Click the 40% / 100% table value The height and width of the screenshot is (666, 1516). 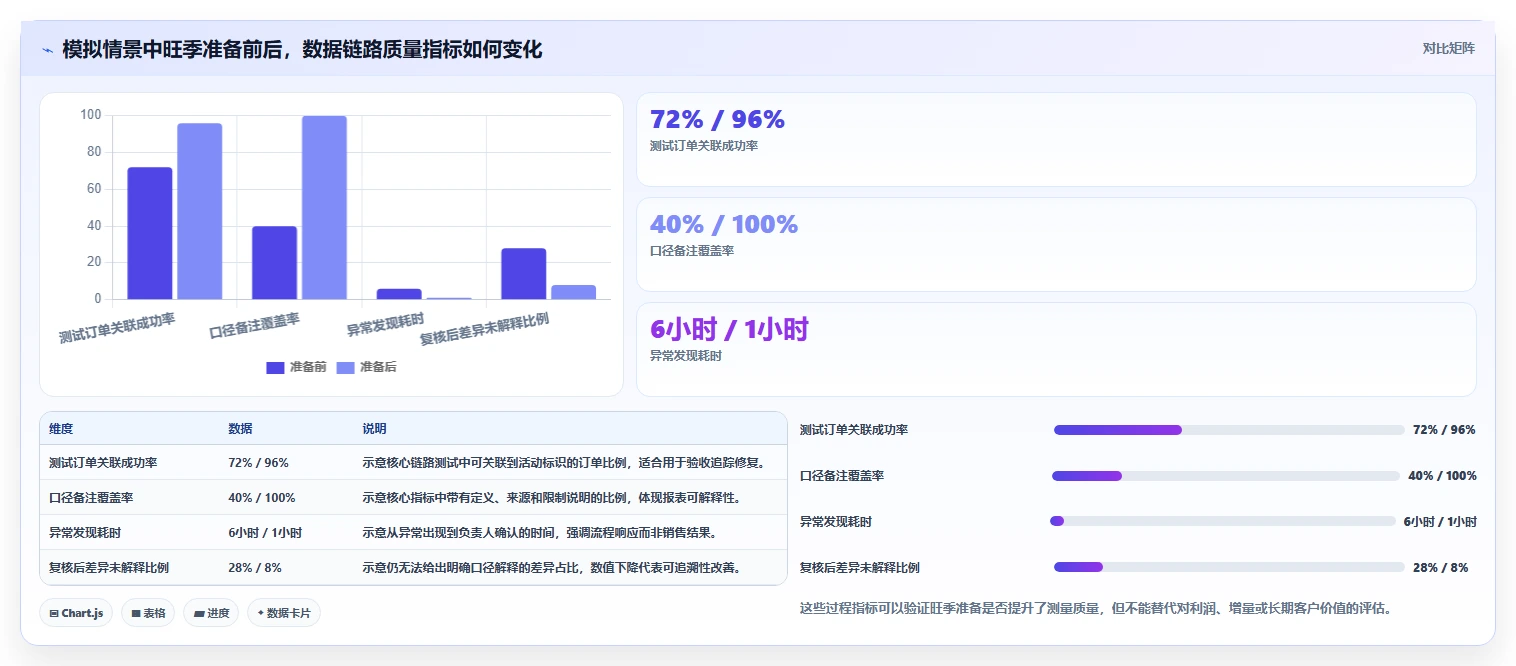pyautogui.click(x=262, y=498)
